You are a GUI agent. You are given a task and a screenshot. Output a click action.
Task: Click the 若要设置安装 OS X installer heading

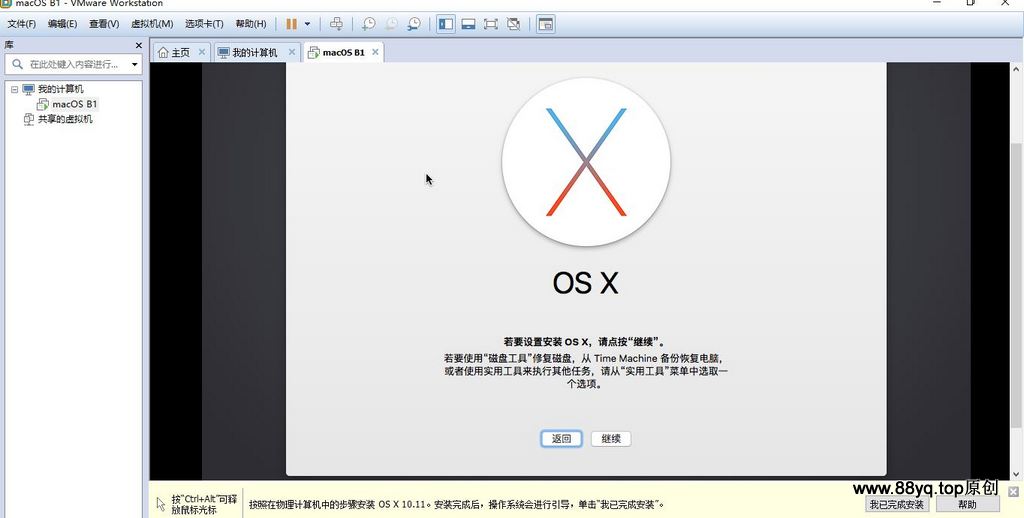tap(585, 341)
